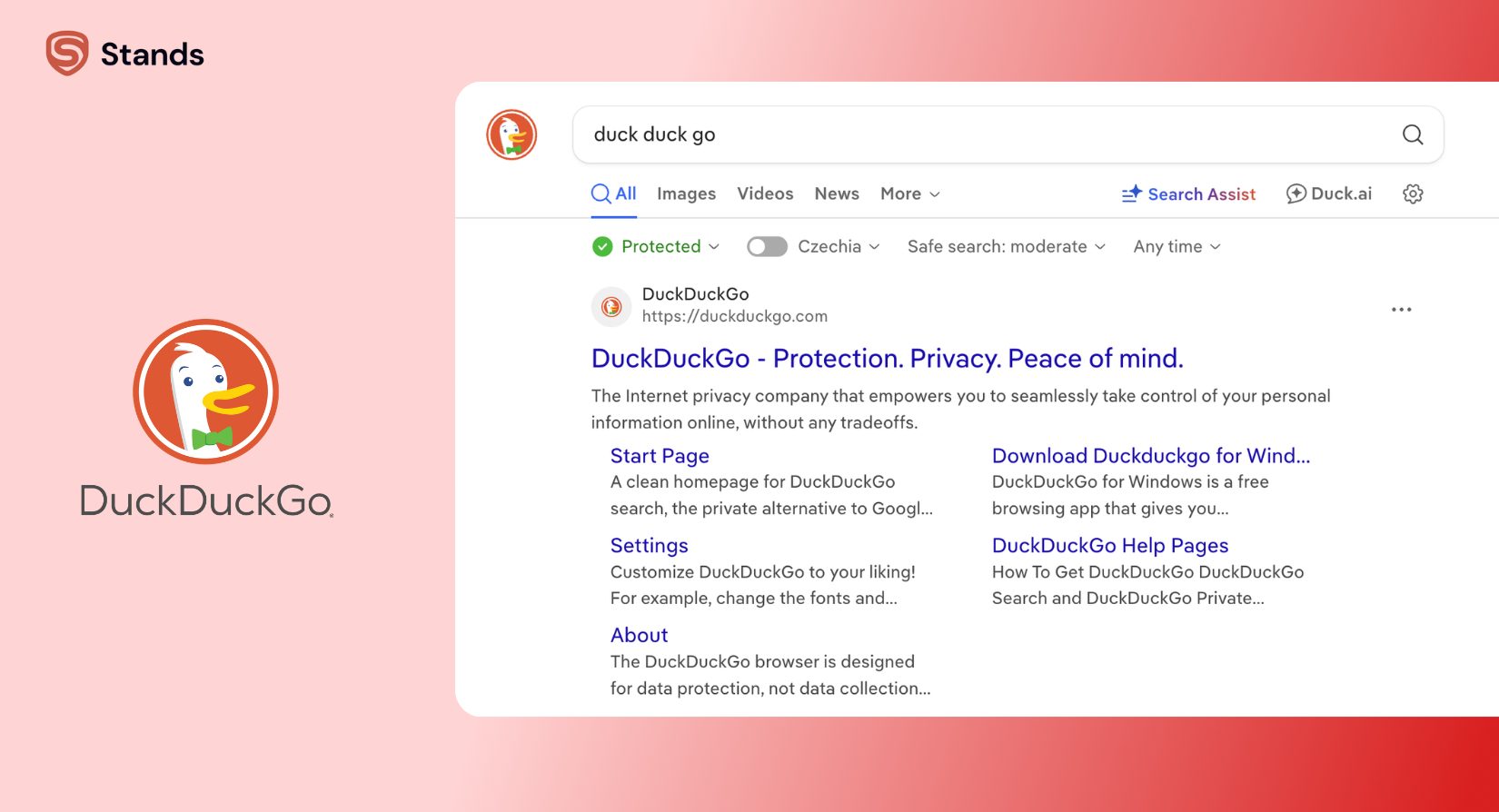Open the Settings sitelink

click(649, 546)
